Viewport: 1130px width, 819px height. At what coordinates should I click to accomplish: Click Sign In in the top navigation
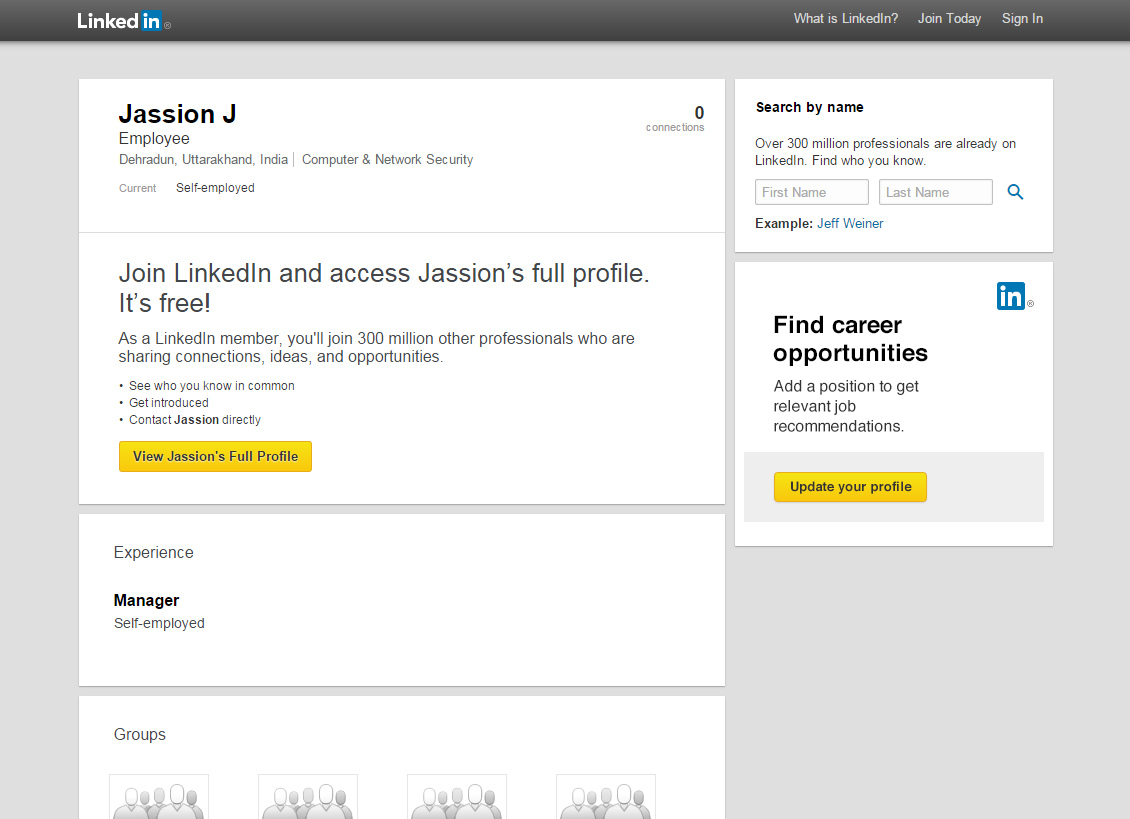1022,19
